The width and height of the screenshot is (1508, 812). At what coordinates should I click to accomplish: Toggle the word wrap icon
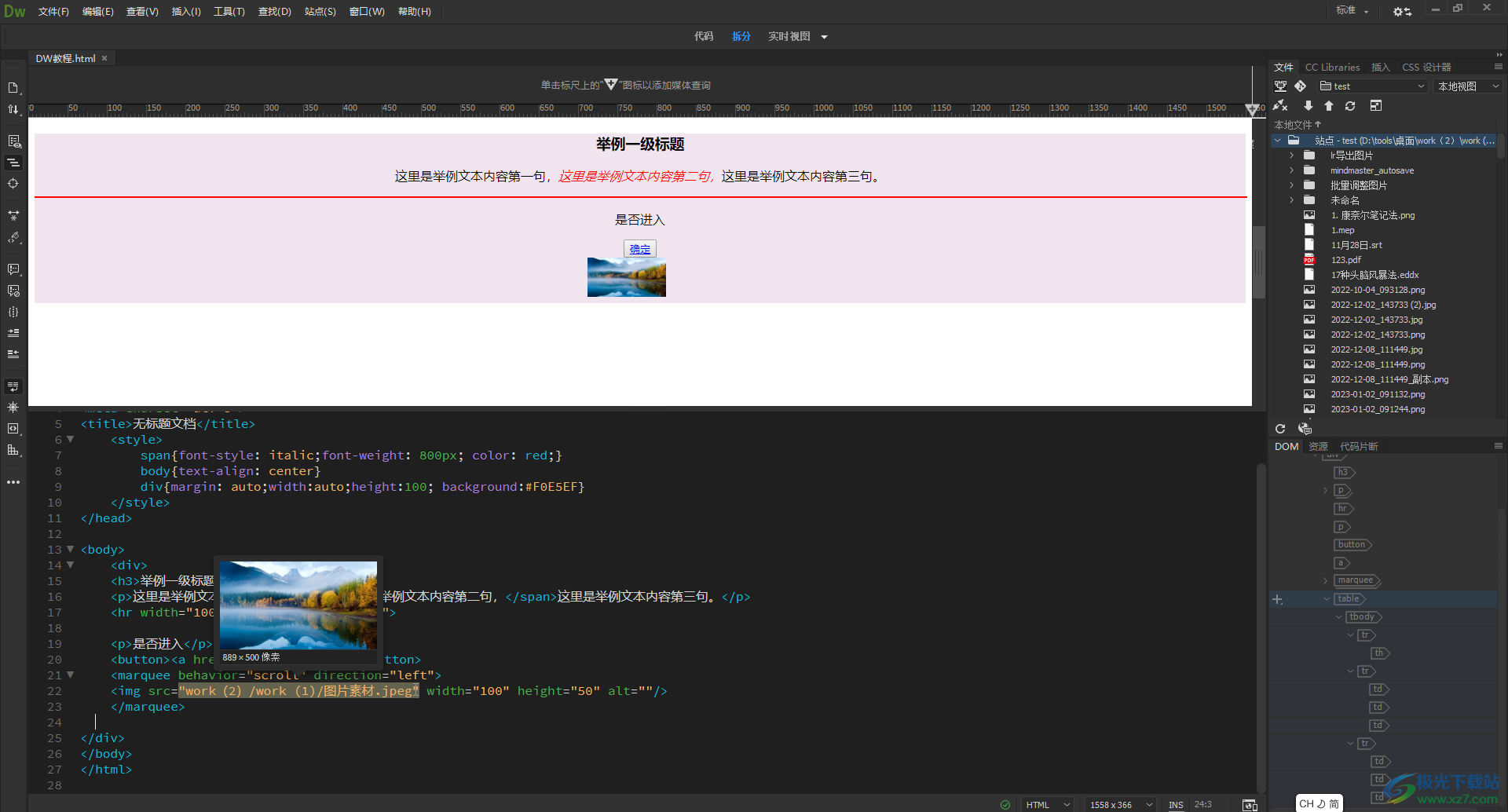[13, 386]
